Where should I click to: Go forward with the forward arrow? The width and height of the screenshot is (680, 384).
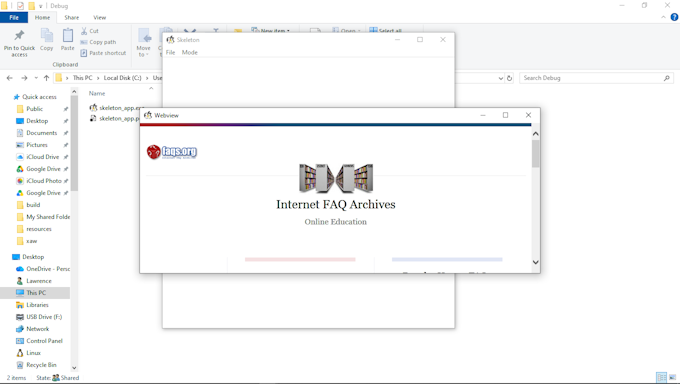point(24,78)
